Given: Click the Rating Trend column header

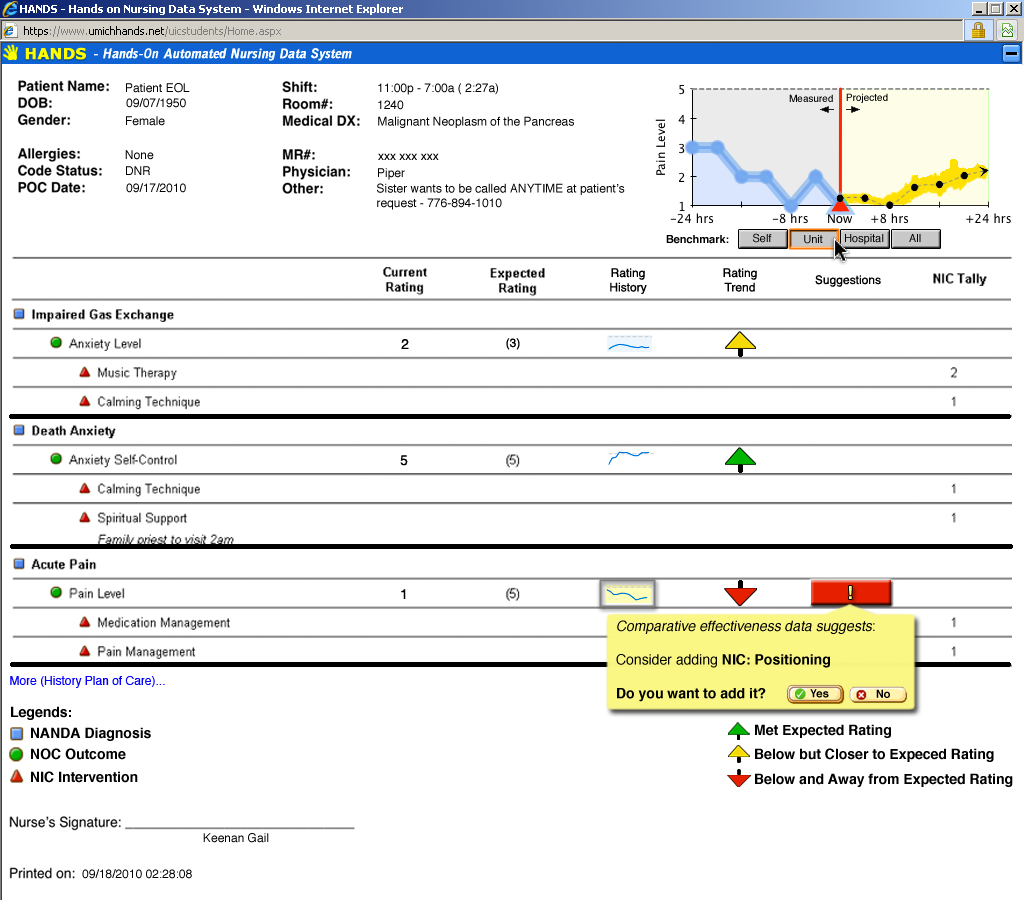Looking at the screenshot, I should [x=739, y=280].
